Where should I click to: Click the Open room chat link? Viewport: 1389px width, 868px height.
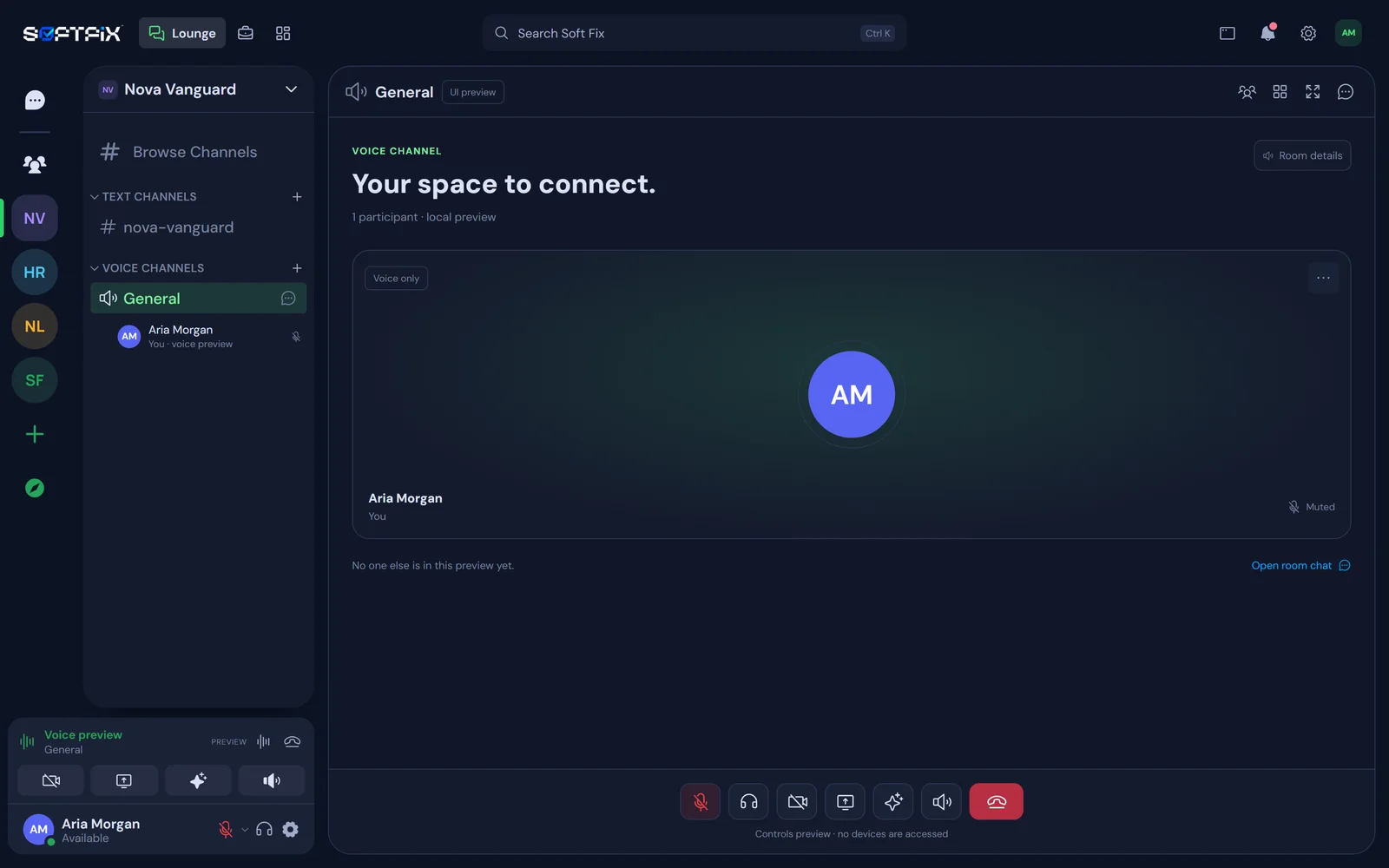1300,566
